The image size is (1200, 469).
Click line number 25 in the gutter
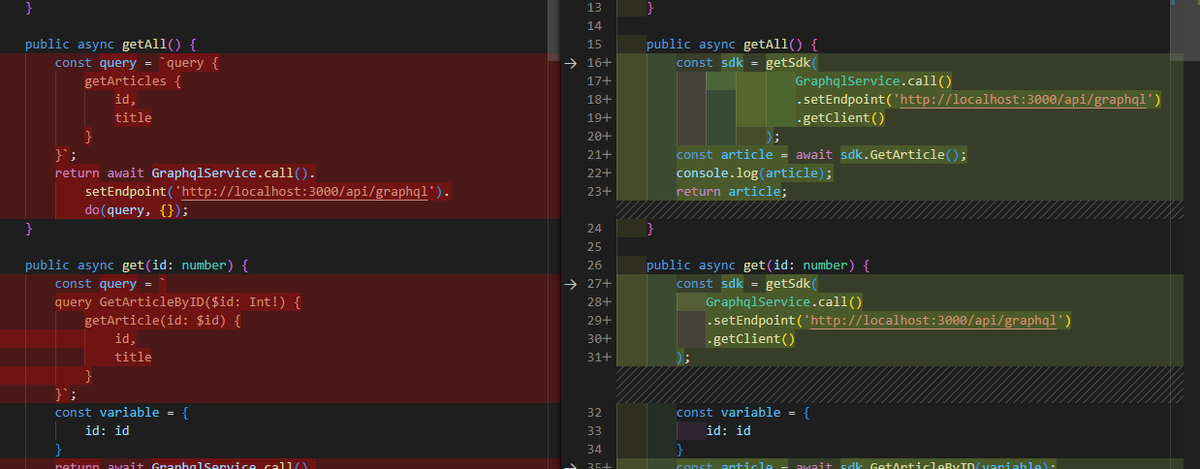tap(594, 247)
